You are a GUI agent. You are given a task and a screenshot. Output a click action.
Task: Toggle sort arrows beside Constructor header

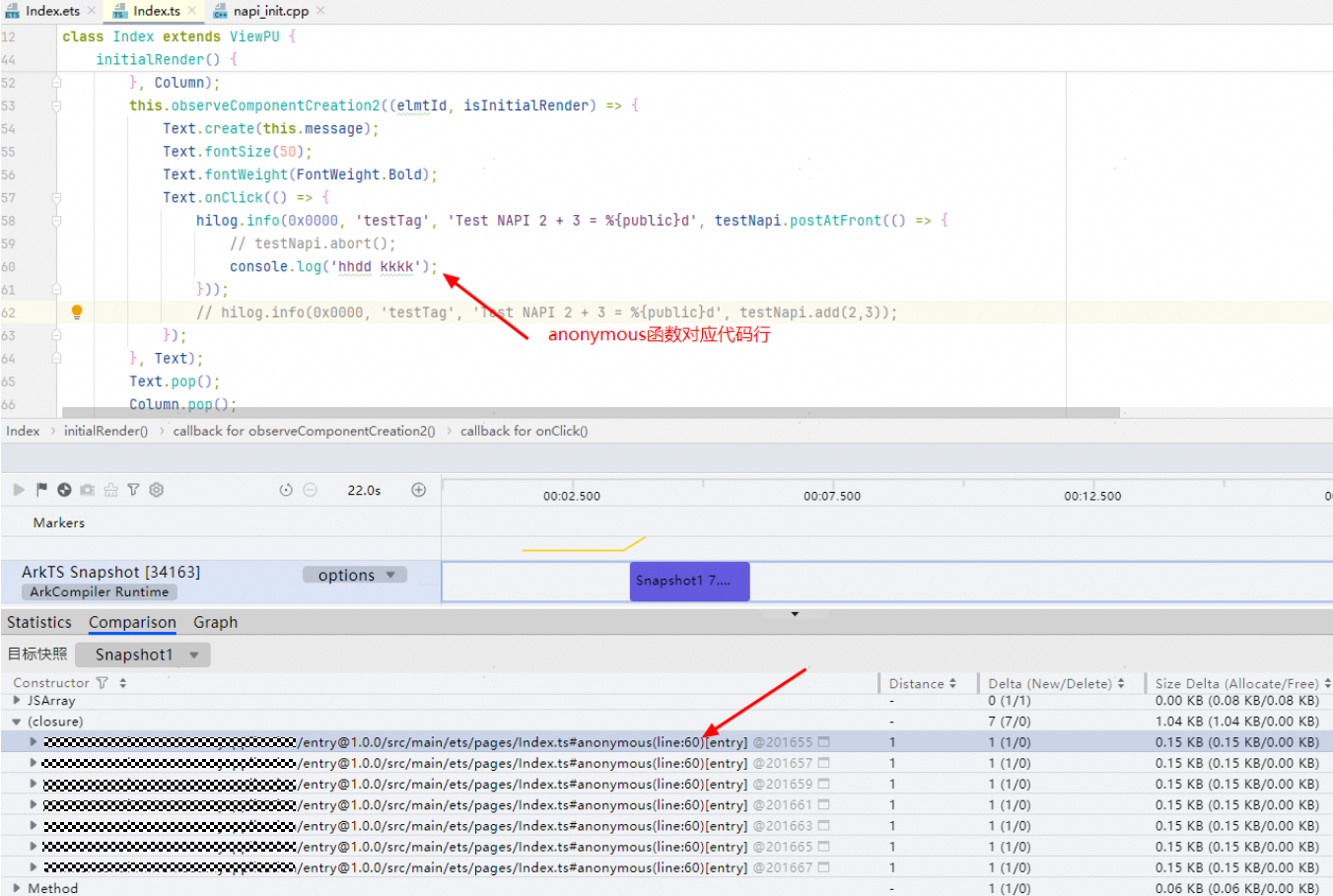point(123,683)
